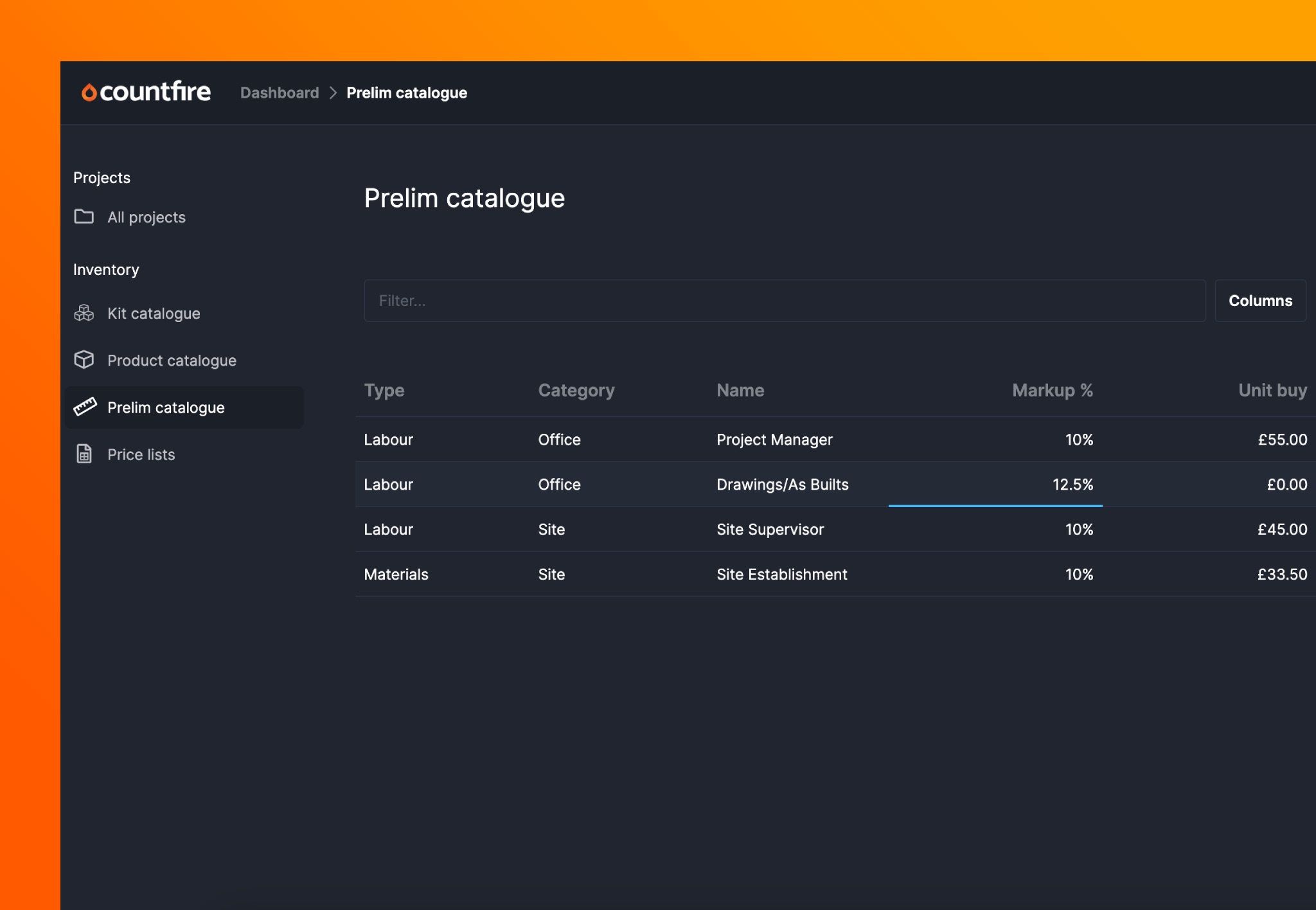Select the All projects folder icon

[84, 217]
